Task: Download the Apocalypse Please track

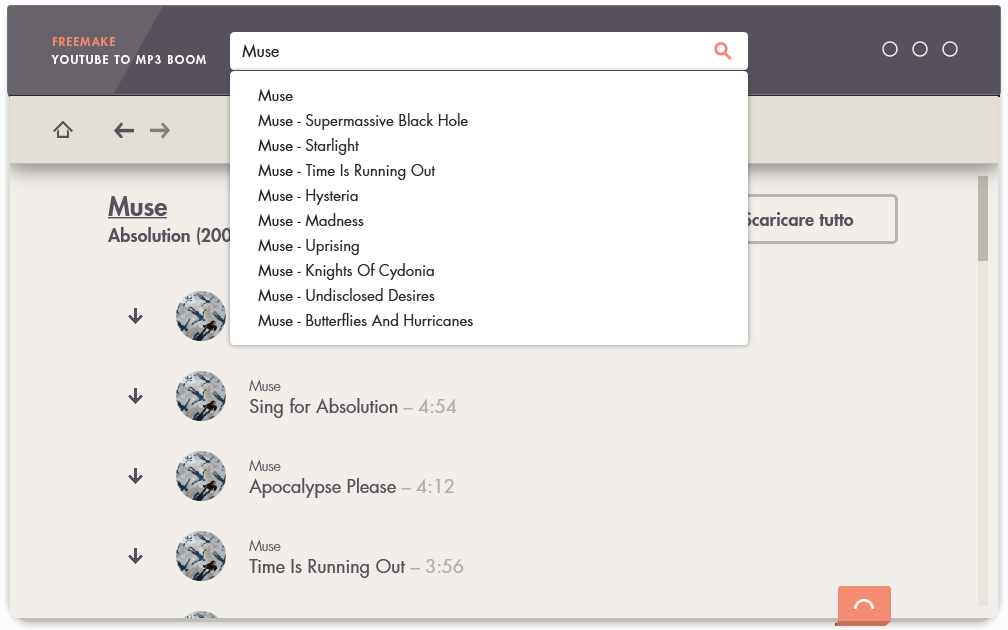Action: point(135,476)
